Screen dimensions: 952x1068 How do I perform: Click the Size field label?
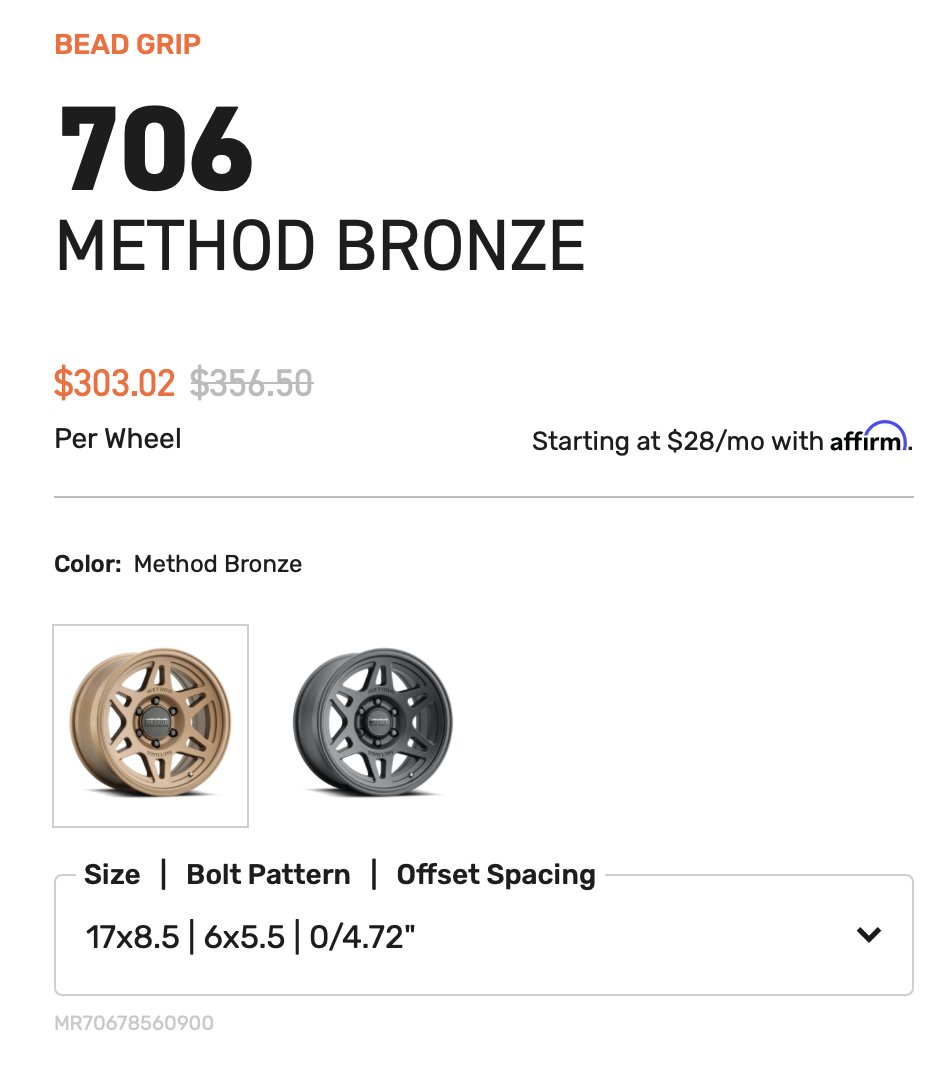(x=112, y=875)
